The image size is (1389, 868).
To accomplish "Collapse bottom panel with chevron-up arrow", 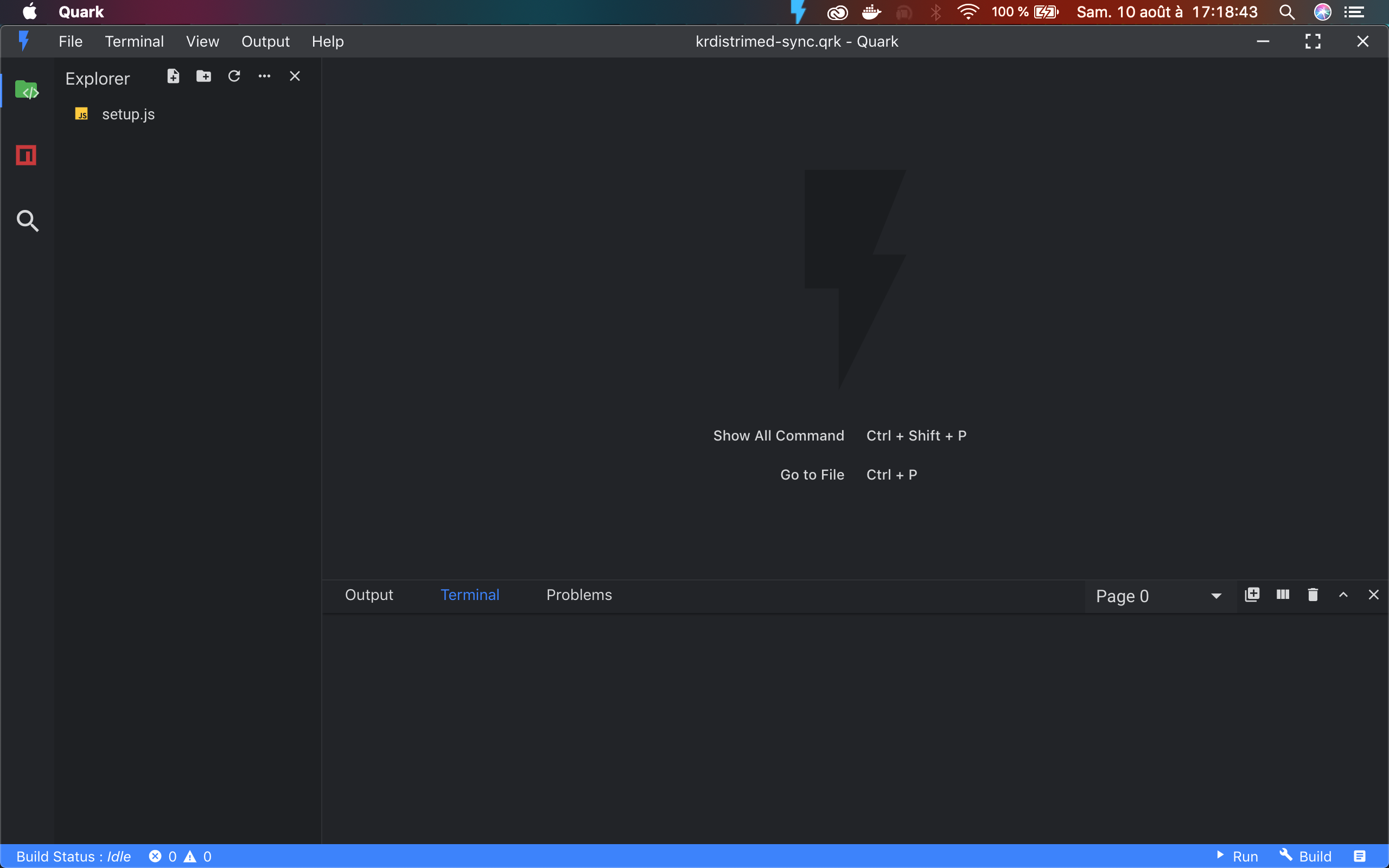I will [x=1343, y=595].
